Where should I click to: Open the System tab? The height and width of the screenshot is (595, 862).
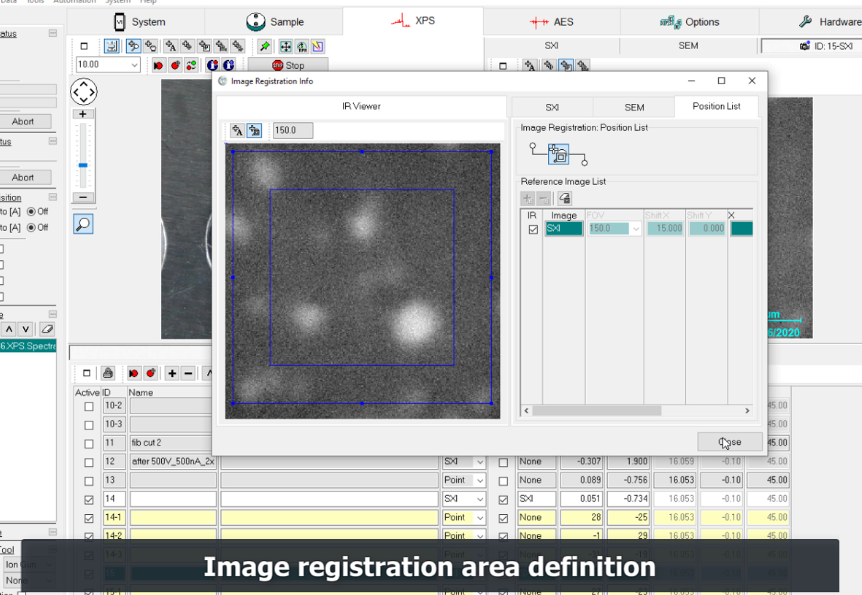point(139,22)
